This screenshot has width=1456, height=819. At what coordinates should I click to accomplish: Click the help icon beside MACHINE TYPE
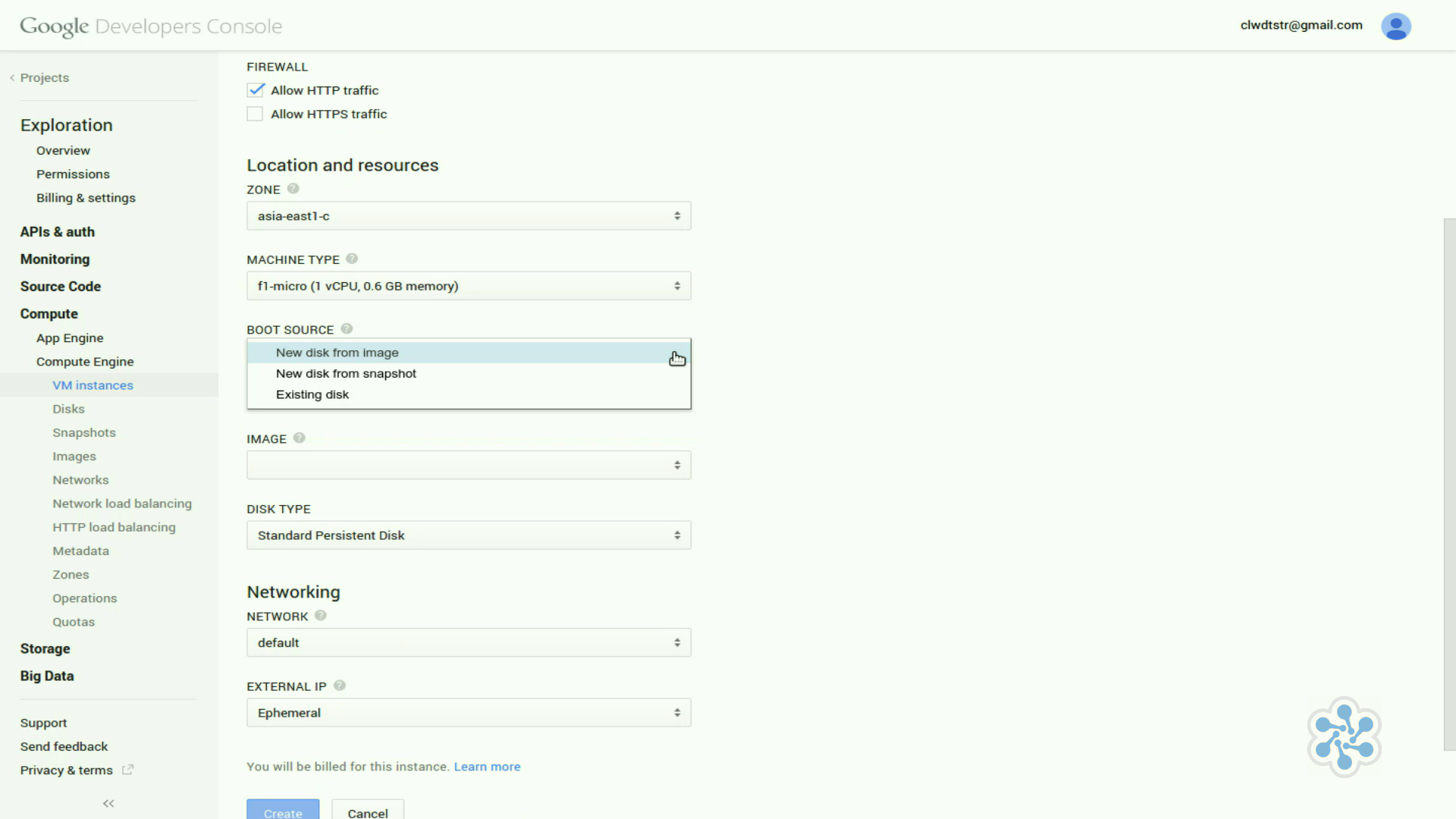click(x=352, y=259)
